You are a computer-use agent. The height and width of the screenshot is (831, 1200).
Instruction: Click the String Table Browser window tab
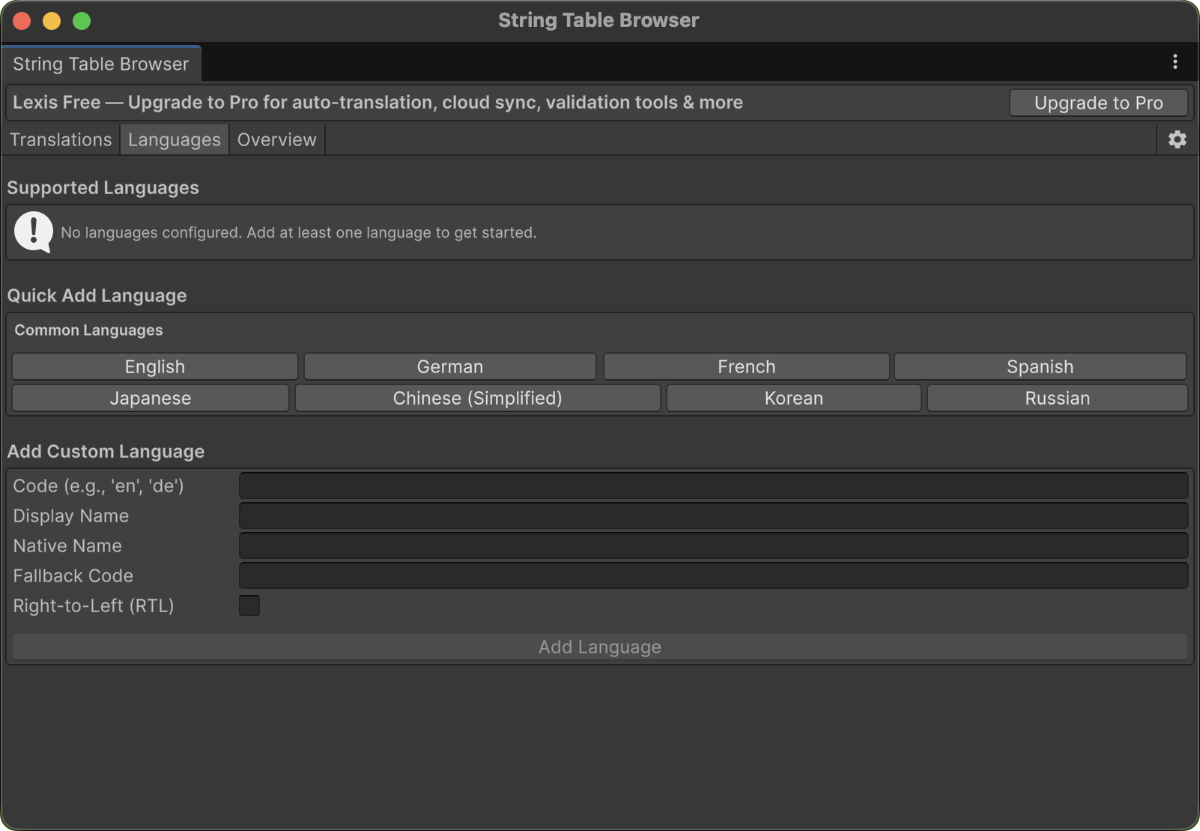click(100, 63)
